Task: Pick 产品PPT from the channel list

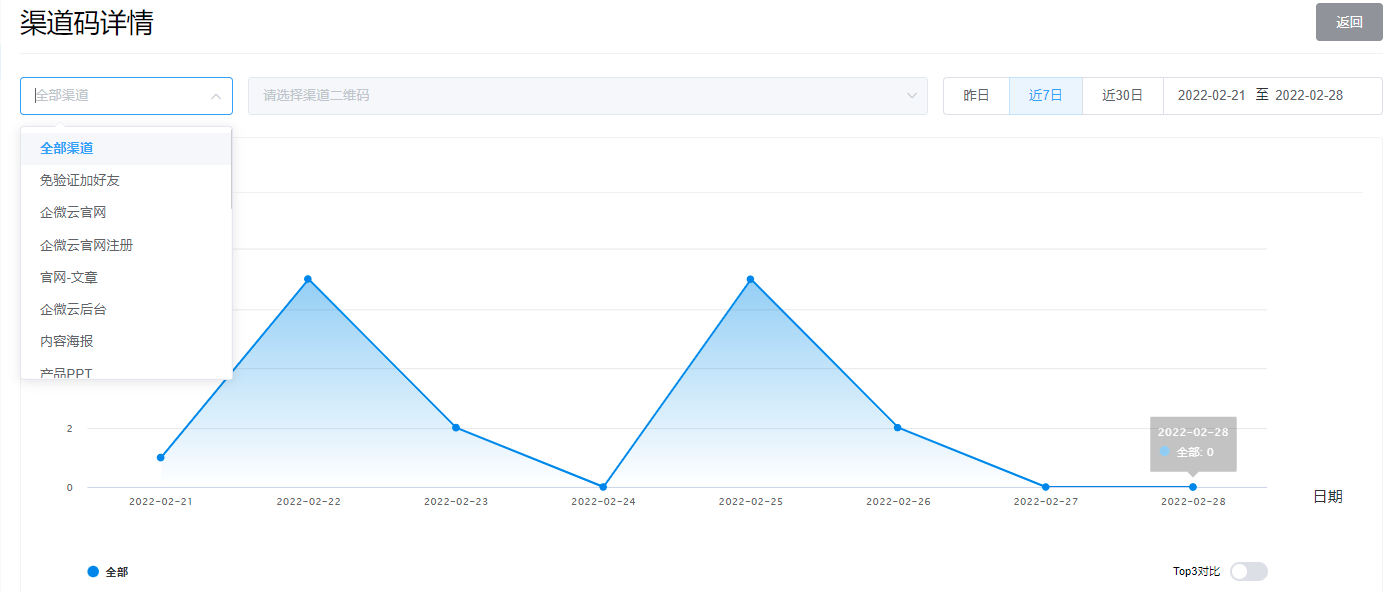Action: (126, 370)
